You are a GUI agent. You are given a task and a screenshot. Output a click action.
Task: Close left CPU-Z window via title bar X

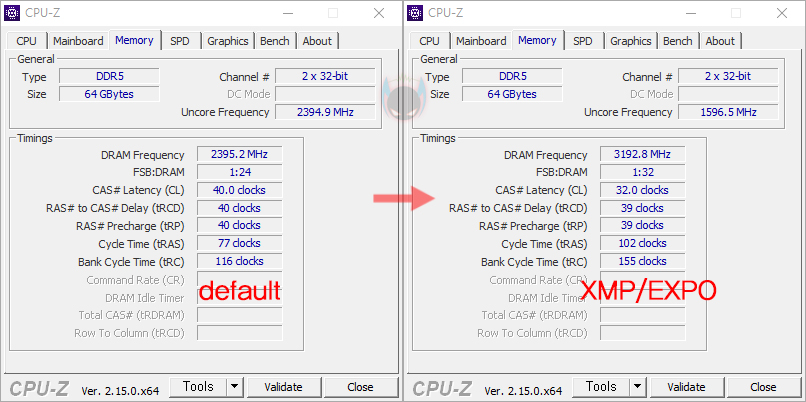tap(379, 13)
